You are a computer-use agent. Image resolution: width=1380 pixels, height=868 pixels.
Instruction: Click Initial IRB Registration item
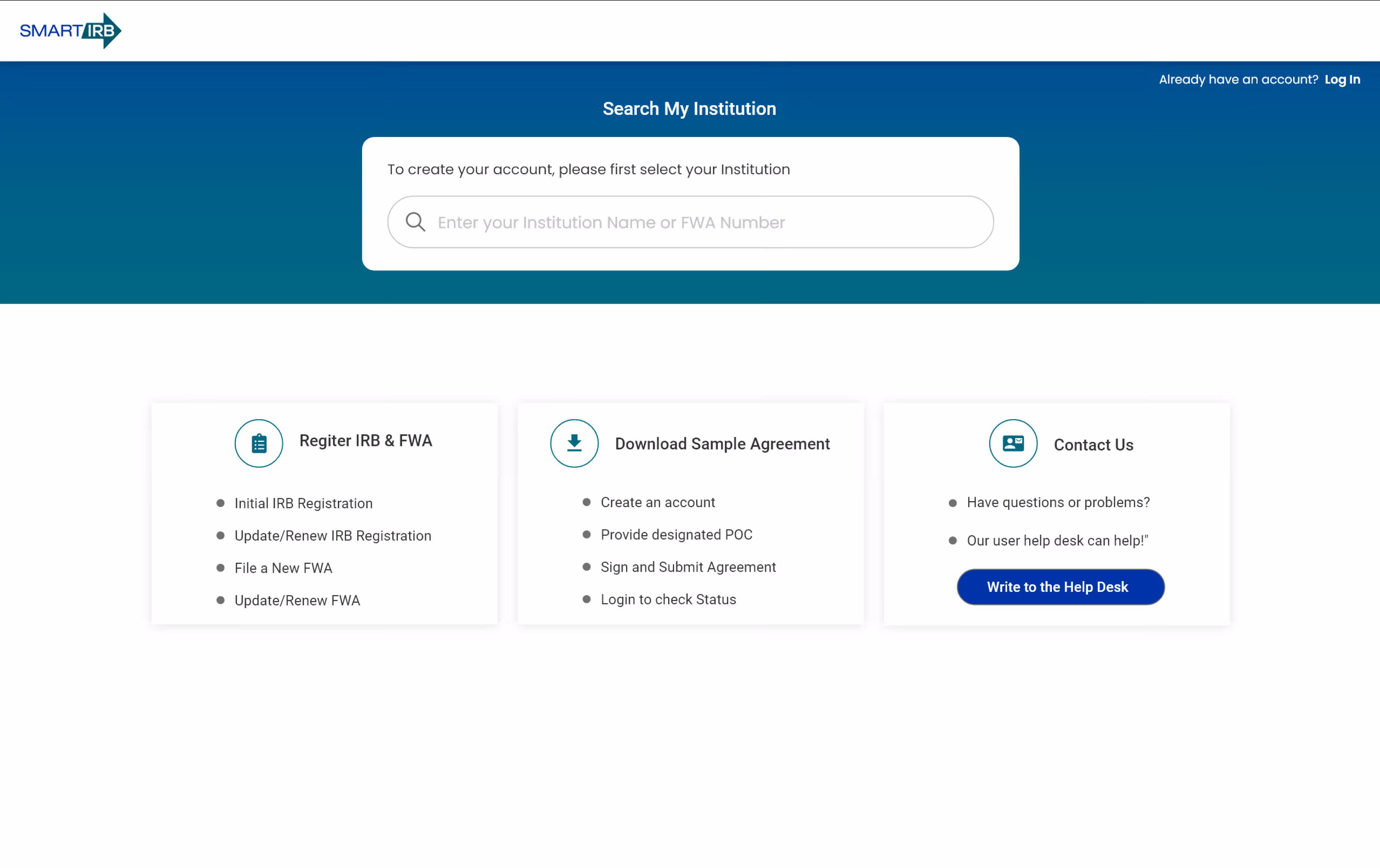click(303, 504)
